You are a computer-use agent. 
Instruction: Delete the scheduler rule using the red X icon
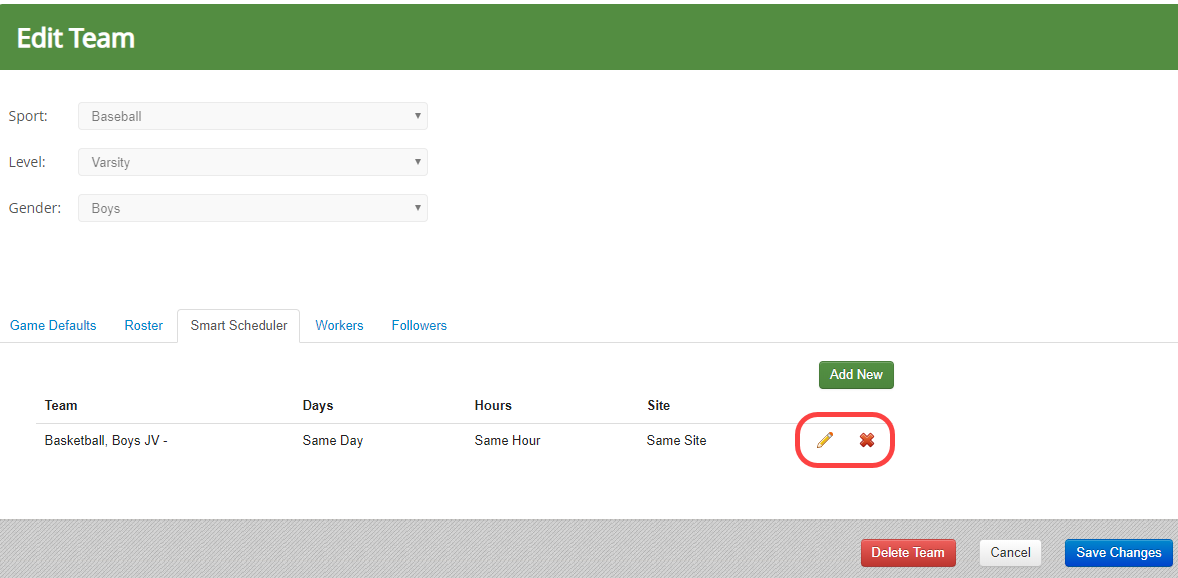(866, 440)
